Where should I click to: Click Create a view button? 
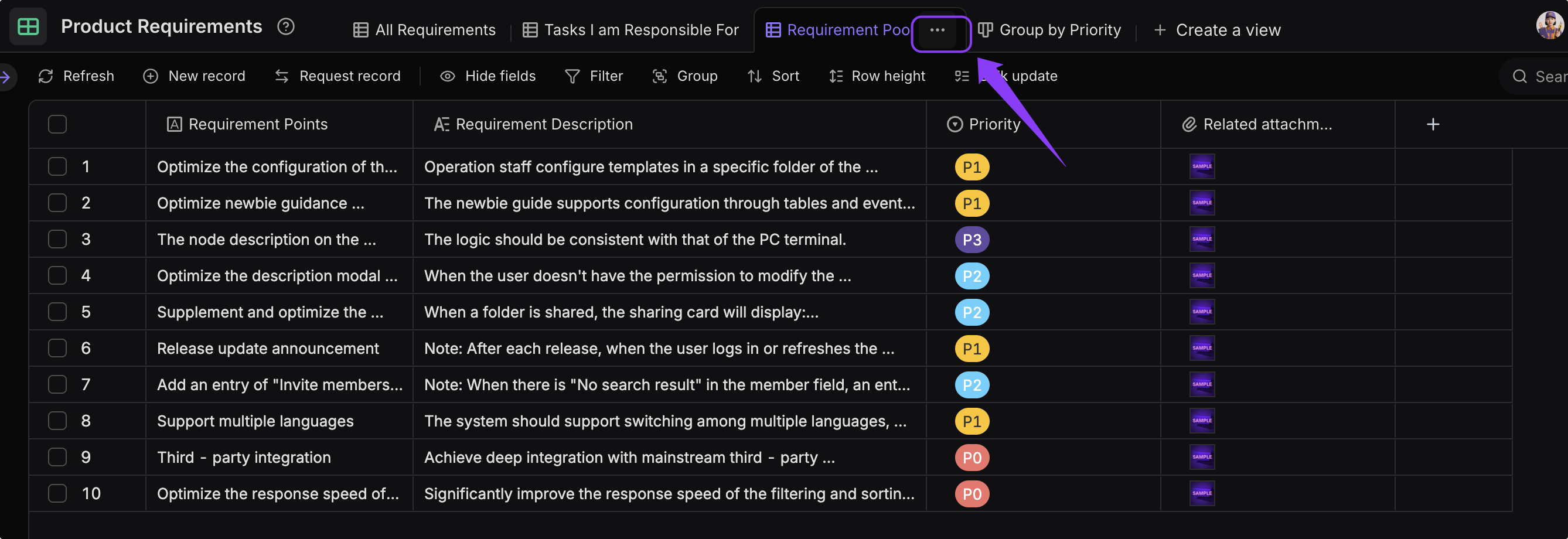coord(1217,30)
